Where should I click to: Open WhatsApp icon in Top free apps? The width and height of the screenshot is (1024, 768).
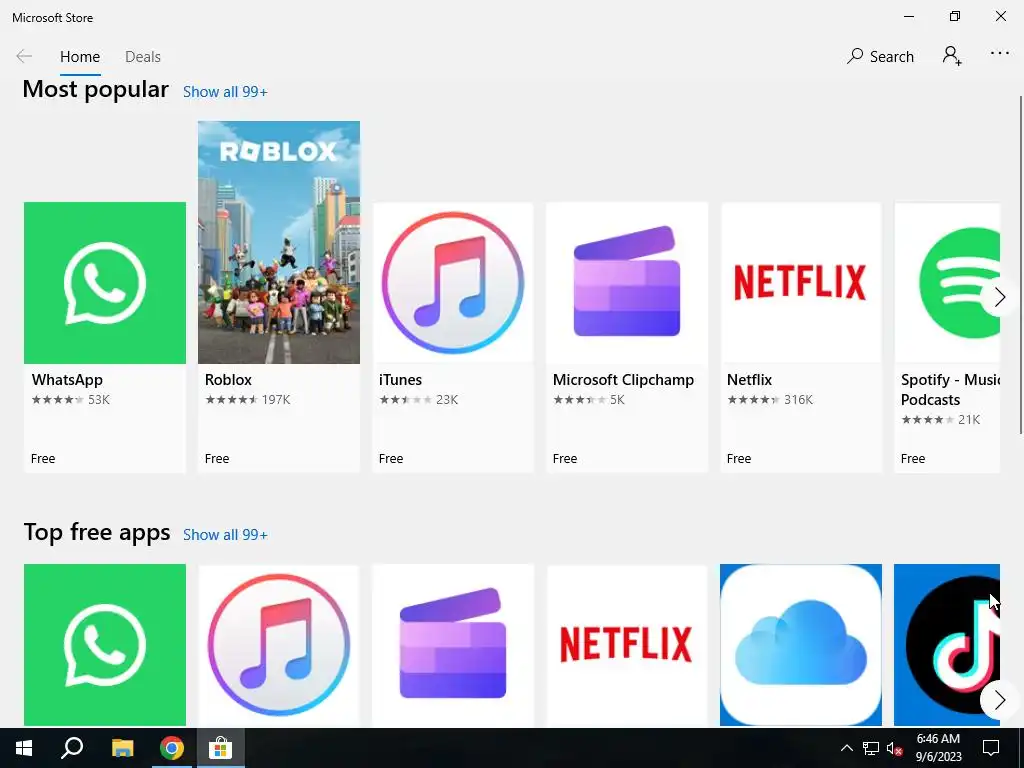point(104,645)
